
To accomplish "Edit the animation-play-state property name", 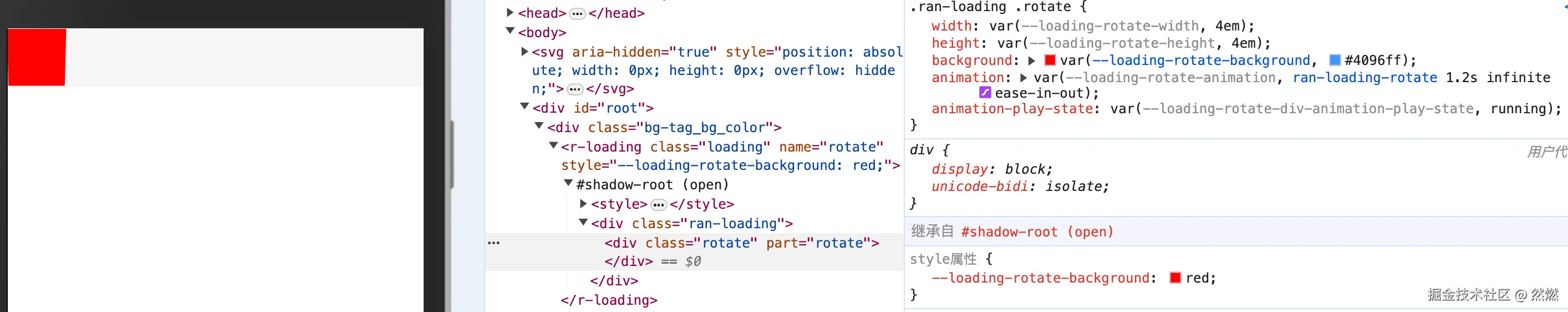I will (1012, 108).
